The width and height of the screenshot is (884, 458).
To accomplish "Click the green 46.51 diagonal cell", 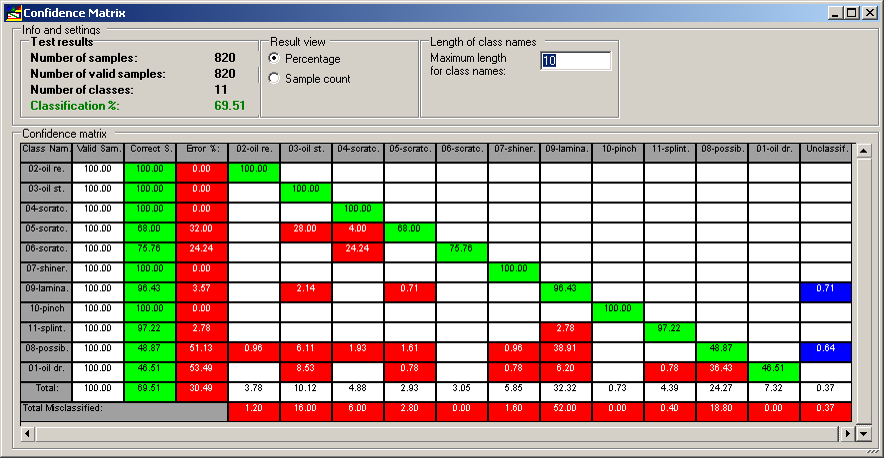I will click(x=774, y=372).
